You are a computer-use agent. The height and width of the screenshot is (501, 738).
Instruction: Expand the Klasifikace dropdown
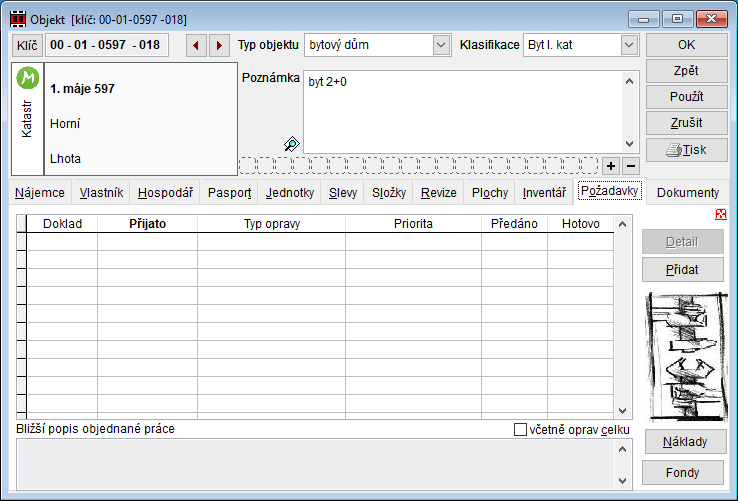click(628, 45)
